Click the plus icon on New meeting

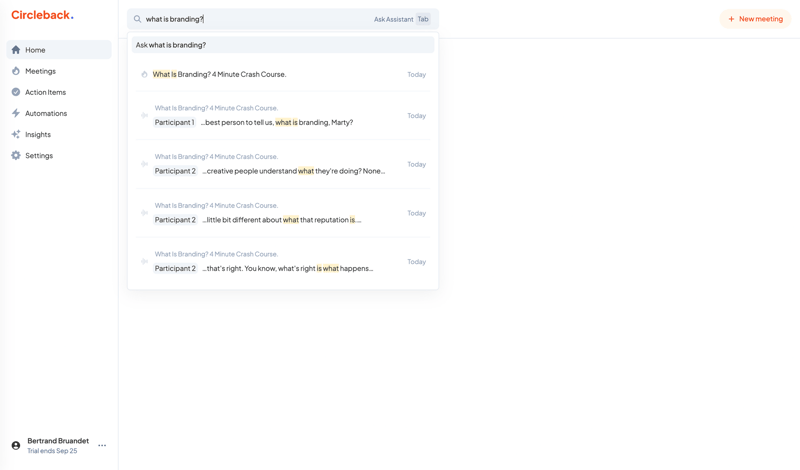[731, 19]
